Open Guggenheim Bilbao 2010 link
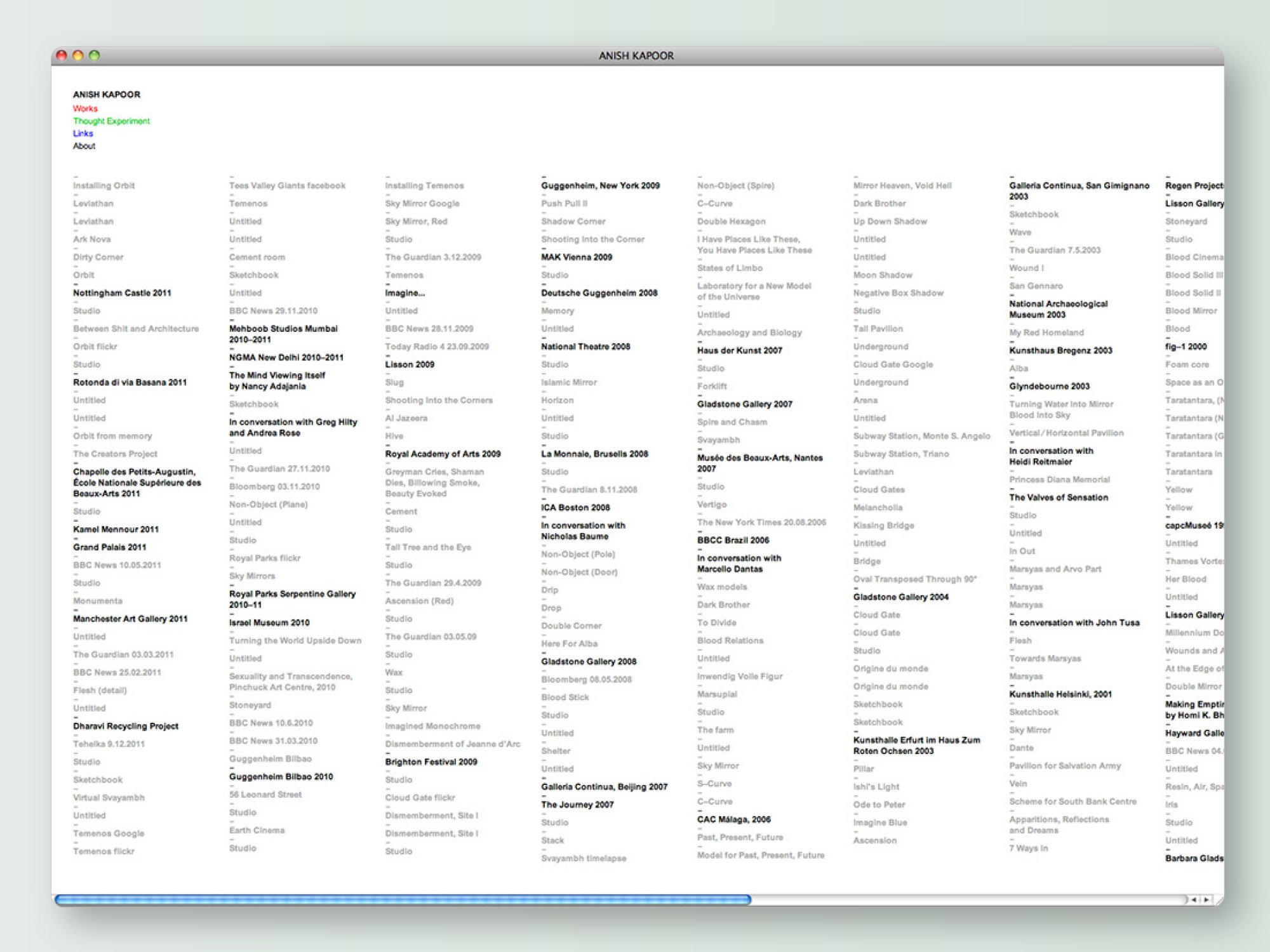 (281, 777)
